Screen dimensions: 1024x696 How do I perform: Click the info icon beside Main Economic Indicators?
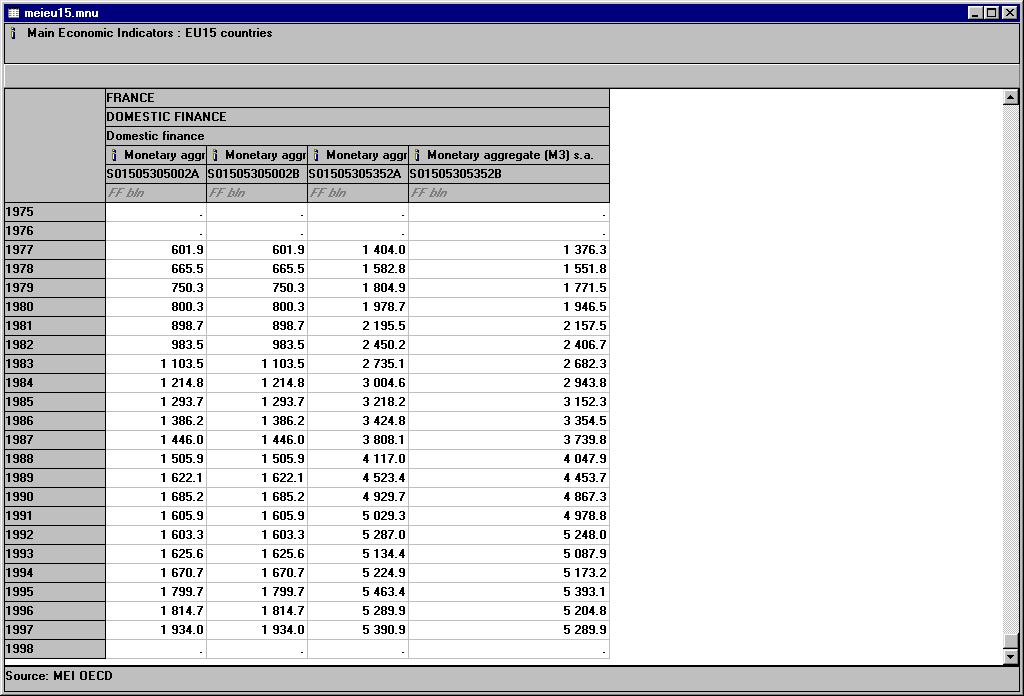tap(13, 33)
